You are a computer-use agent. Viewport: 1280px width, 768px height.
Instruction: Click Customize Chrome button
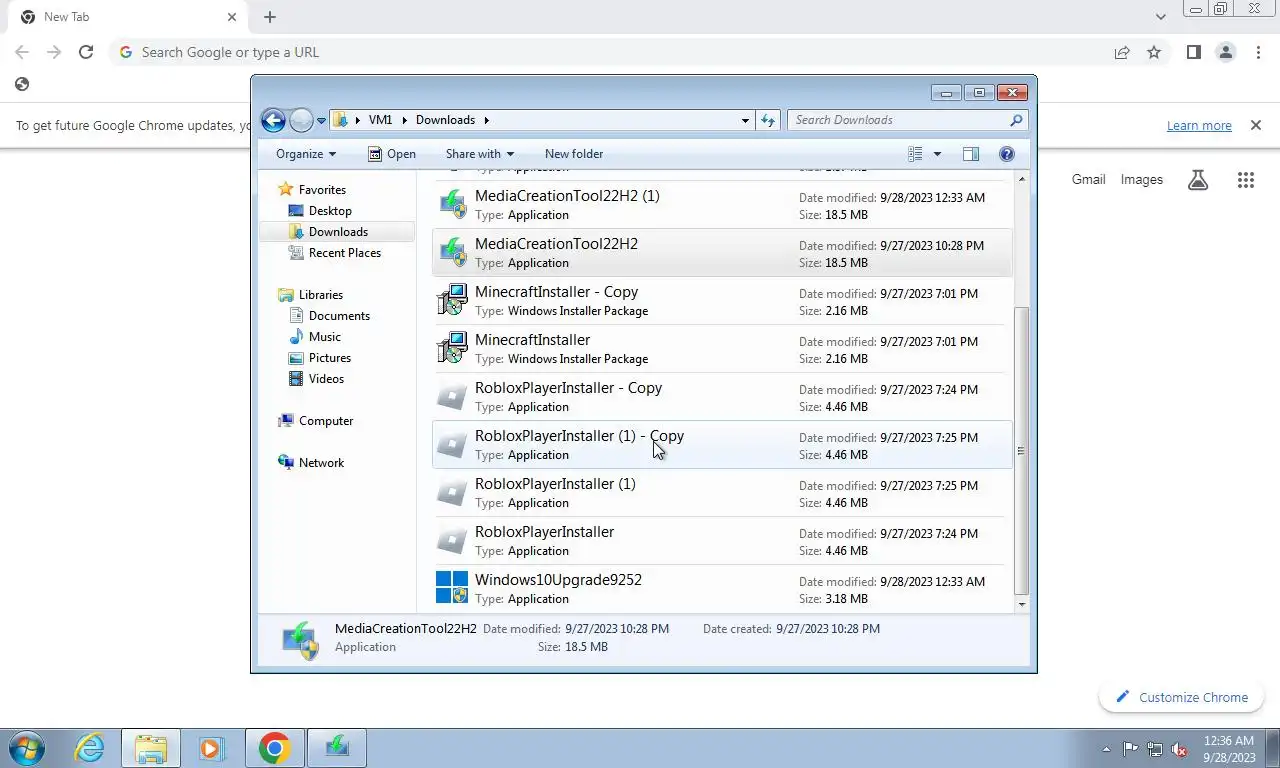pyautogui.click(x=1181, y=697)
